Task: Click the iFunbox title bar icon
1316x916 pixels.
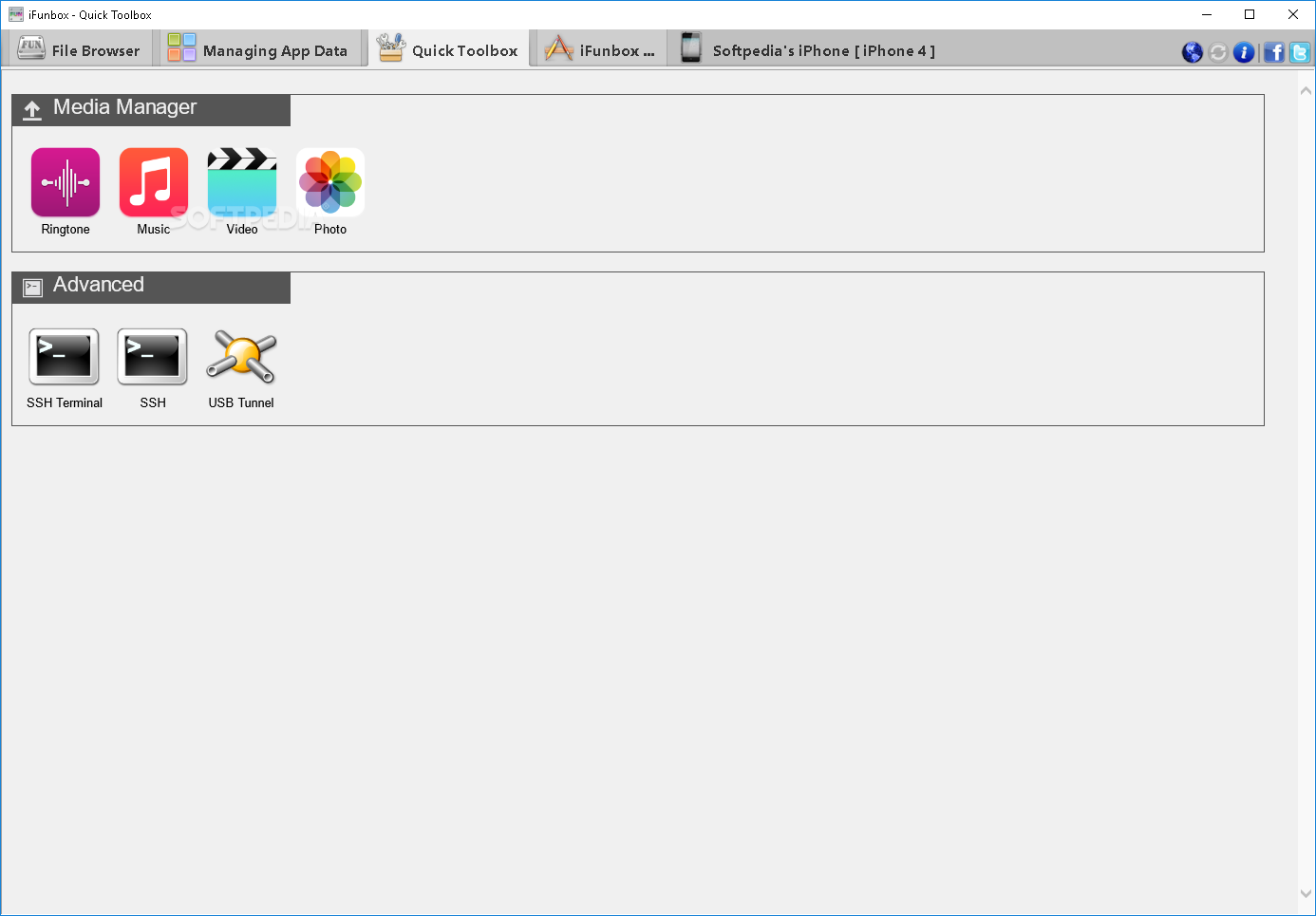Action: click(x=16, y=14)
